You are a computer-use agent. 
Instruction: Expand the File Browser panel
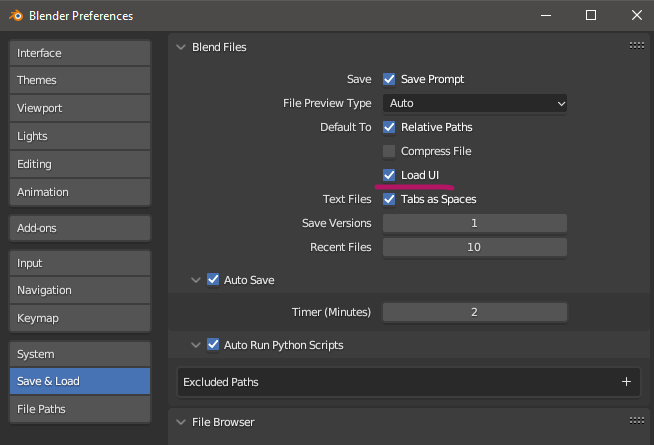(181, 422)
